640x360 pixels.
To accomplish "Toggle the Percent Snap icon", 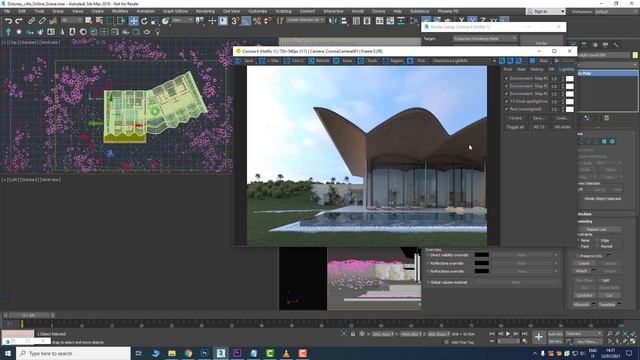I will click(x=257, y=20).
